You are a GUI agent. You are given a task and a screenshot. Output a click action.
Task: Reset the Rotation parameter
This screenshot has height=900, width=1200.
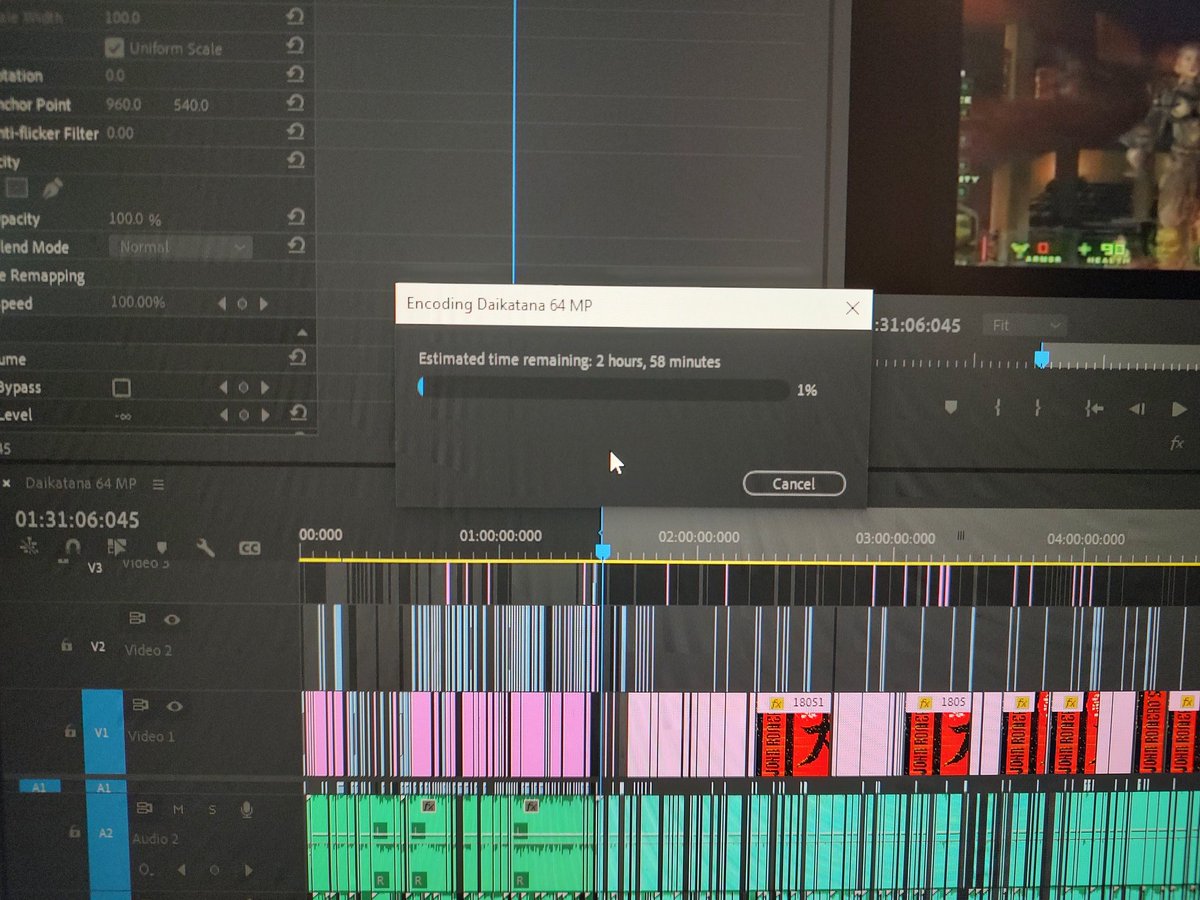tap(295, 75)
